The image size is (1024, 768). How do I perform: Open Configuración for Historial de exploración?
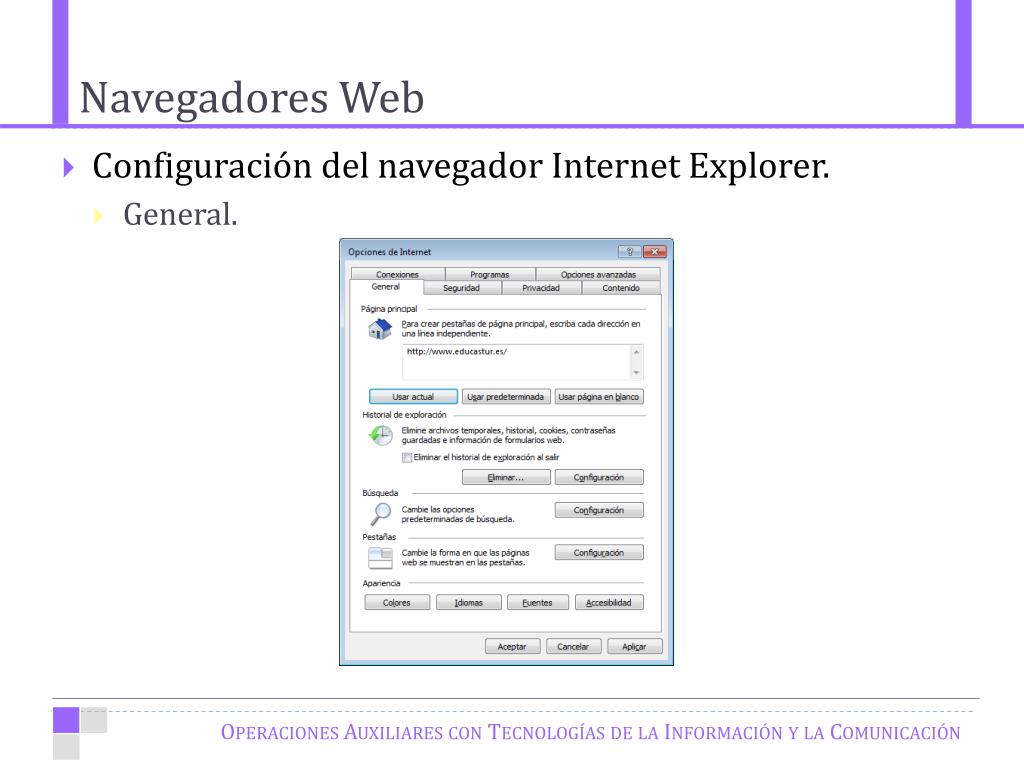point(599,477)
